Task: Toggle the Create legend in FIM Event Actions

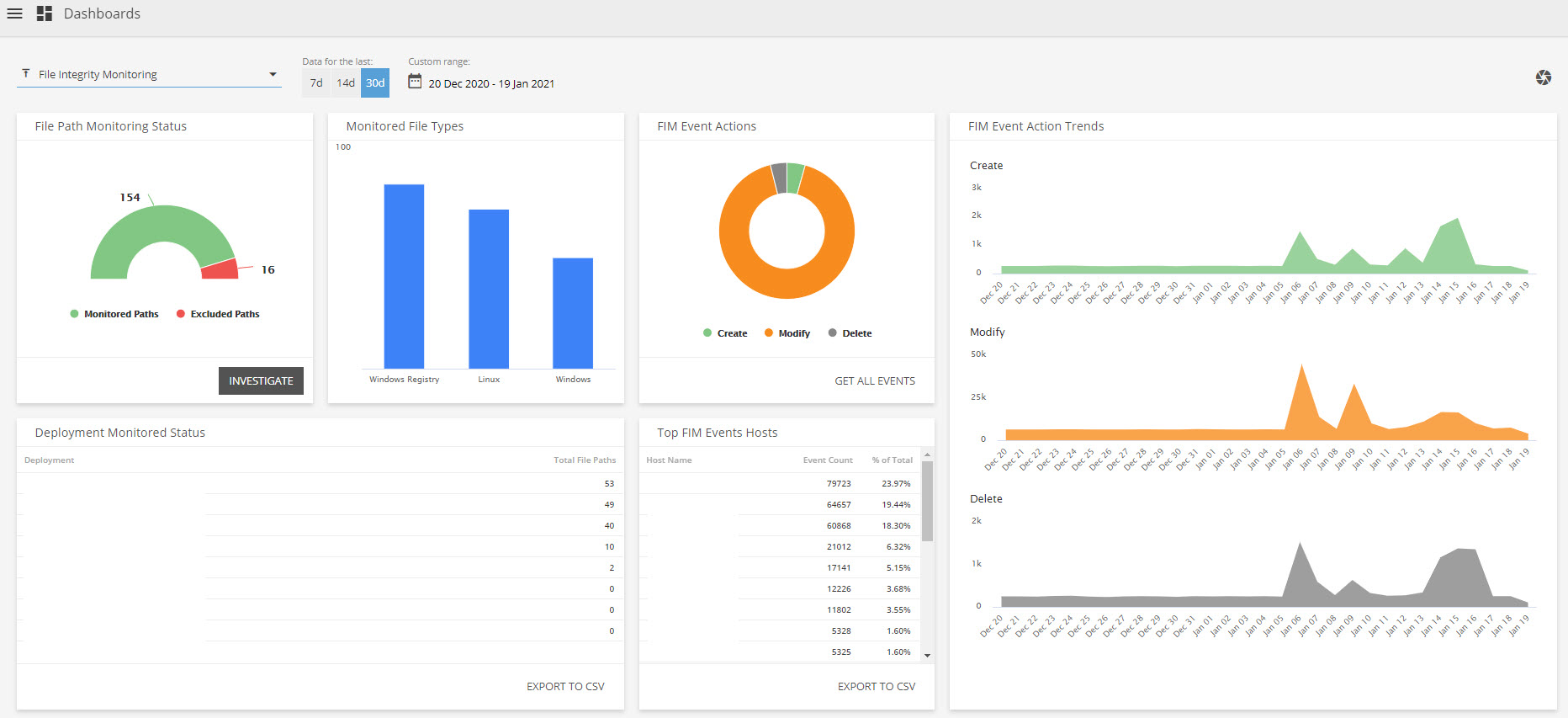Action: 725,333
